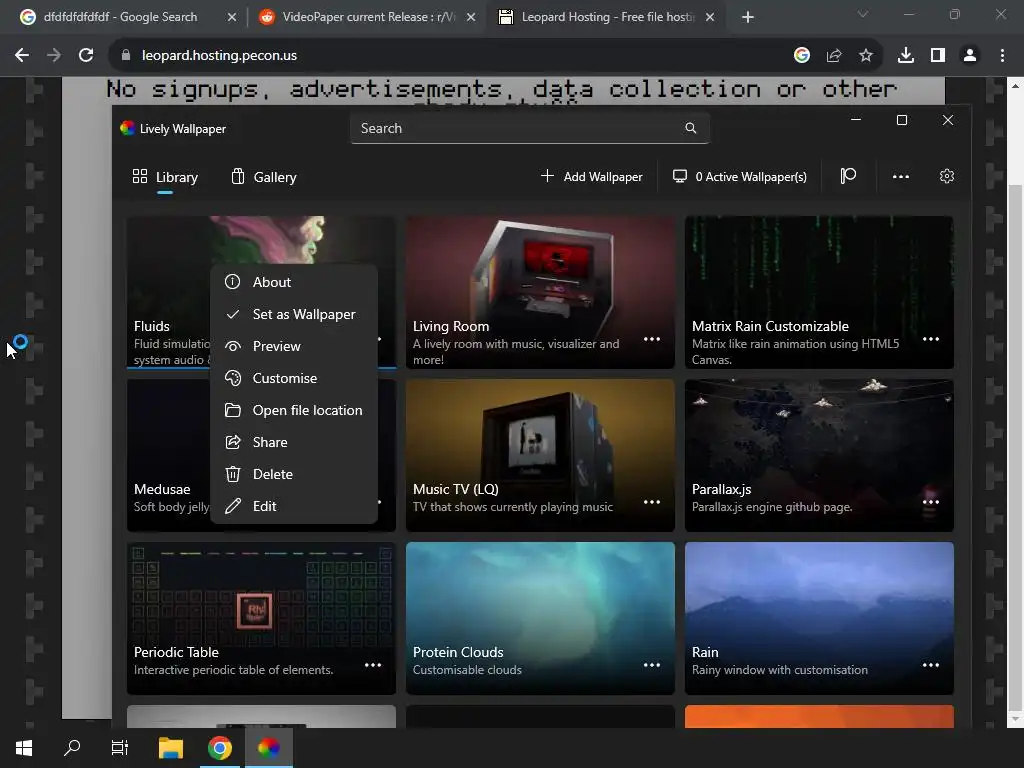This screenshot has height=768, width=1024.
Task: Open About from the context menu
Action: [x=294, y=282]
